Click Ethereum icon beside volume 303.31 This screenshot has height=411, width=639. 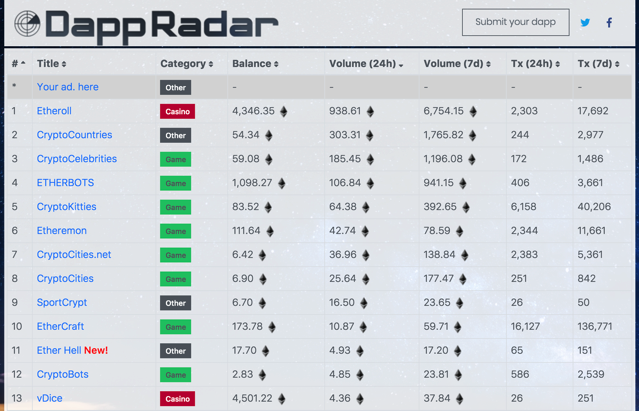pos(370,136)
